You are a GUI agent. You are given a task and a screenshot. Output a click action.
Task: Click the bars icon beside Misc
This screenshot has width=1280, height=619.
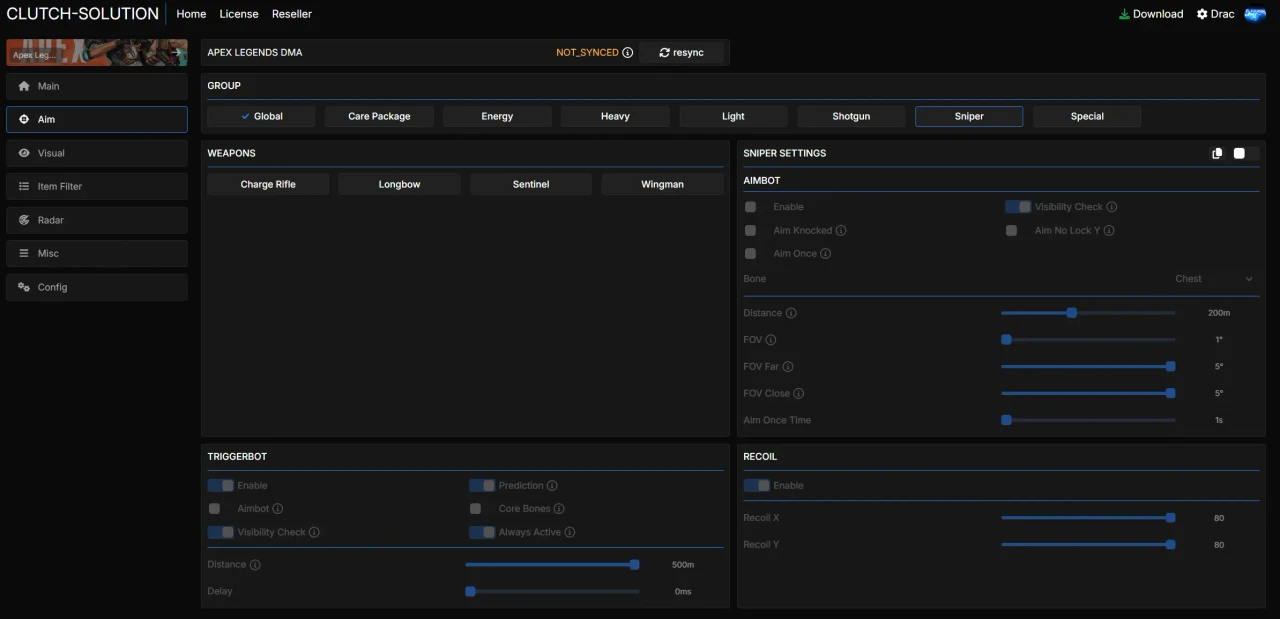(24, 253)
